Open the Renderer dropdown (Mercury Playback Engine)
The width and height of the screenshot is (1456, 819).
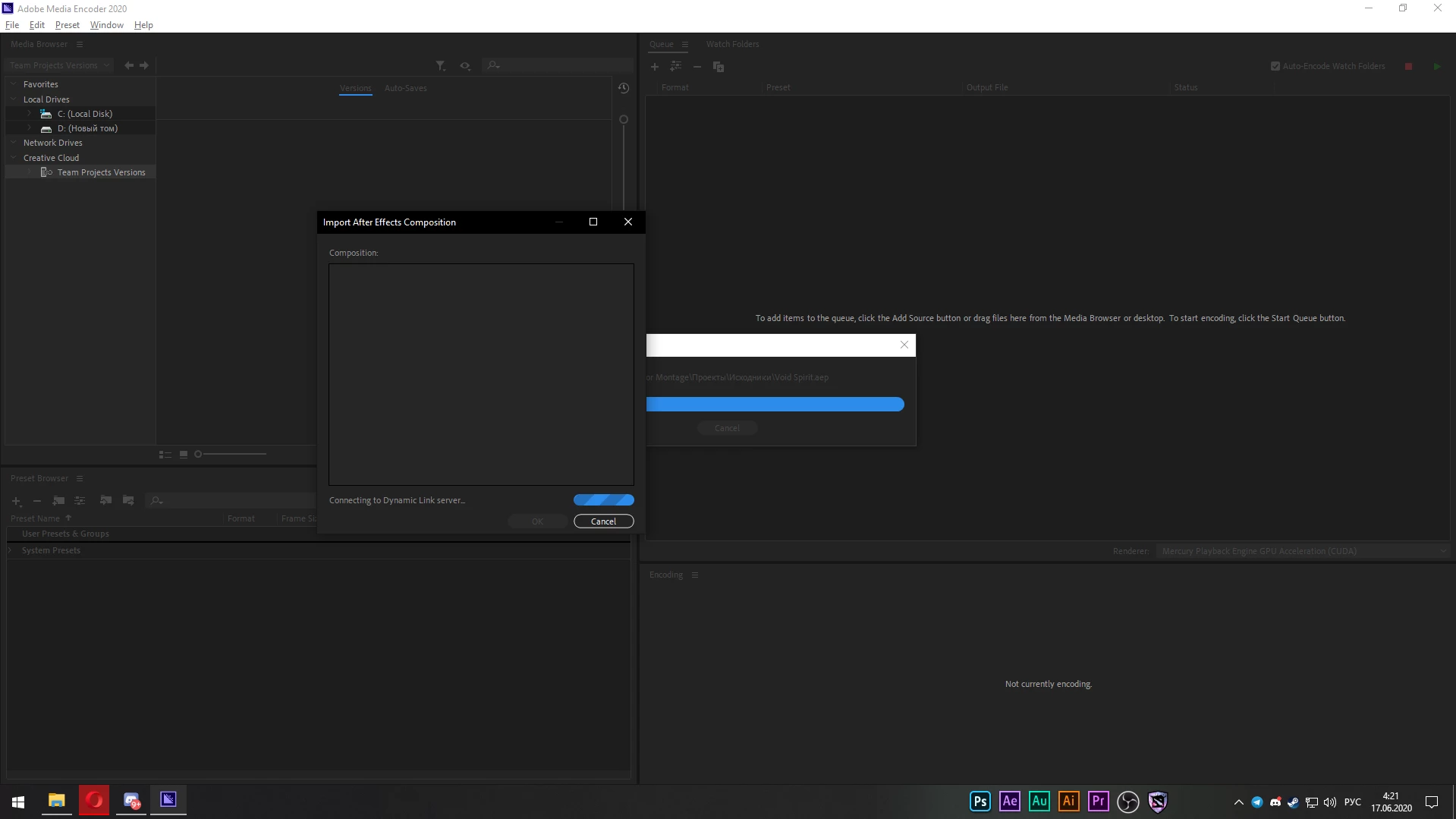(x=1303, y=552)
